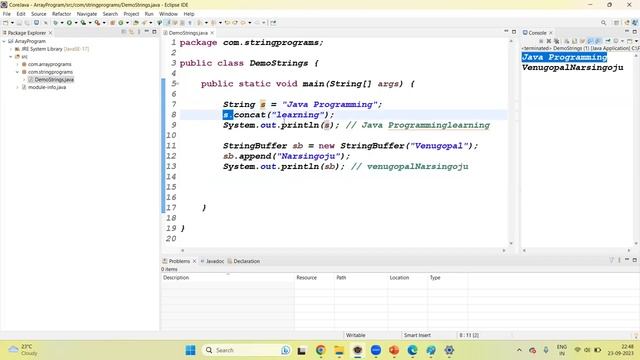Click the Debug toolbar icon
The height and width of the screenshot is (360, 640).
56,23
